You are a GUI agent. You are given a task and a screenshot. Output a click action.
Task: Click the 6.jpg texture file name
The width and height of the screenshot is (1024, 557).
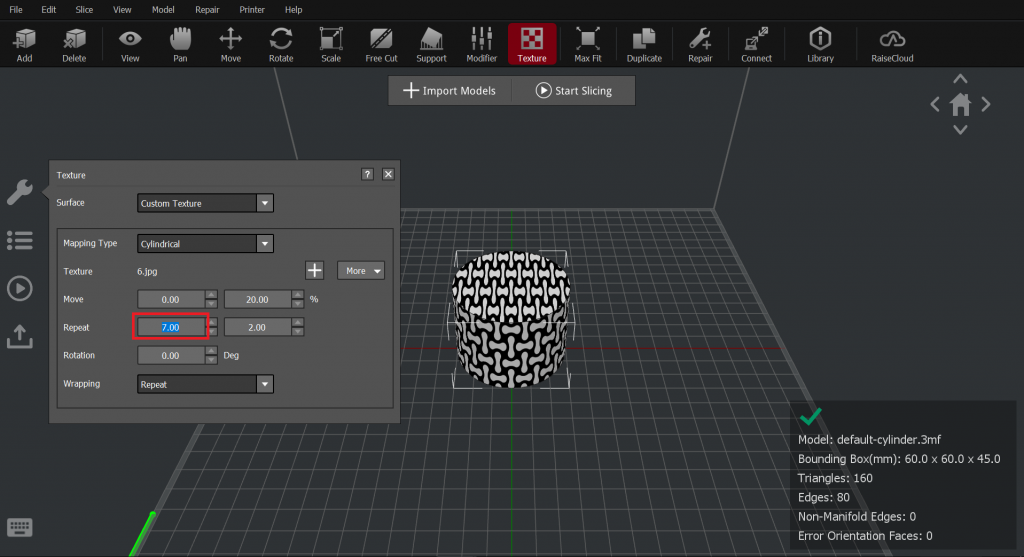[147, 271]
